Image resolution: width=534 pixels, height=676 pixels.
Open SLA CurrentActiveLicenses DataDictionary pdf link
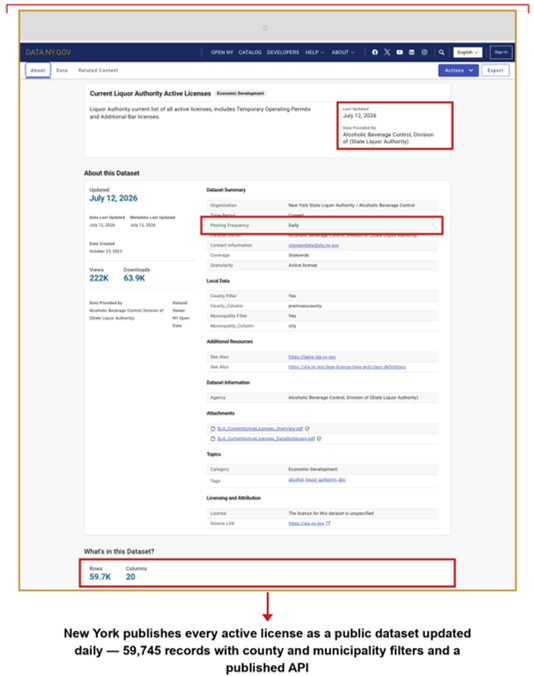[266, 438]
